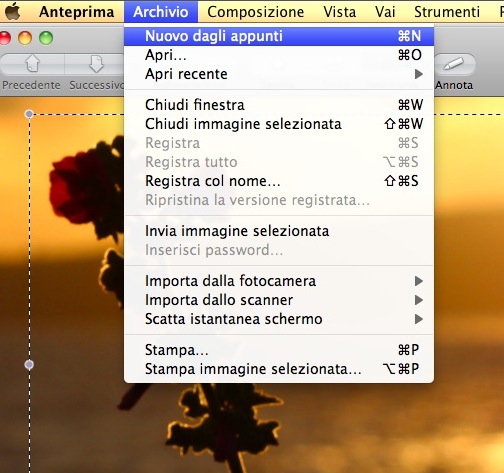Click the Precedente toolbar label
This screenshot has width=504, height=473.
coord(31,85)
